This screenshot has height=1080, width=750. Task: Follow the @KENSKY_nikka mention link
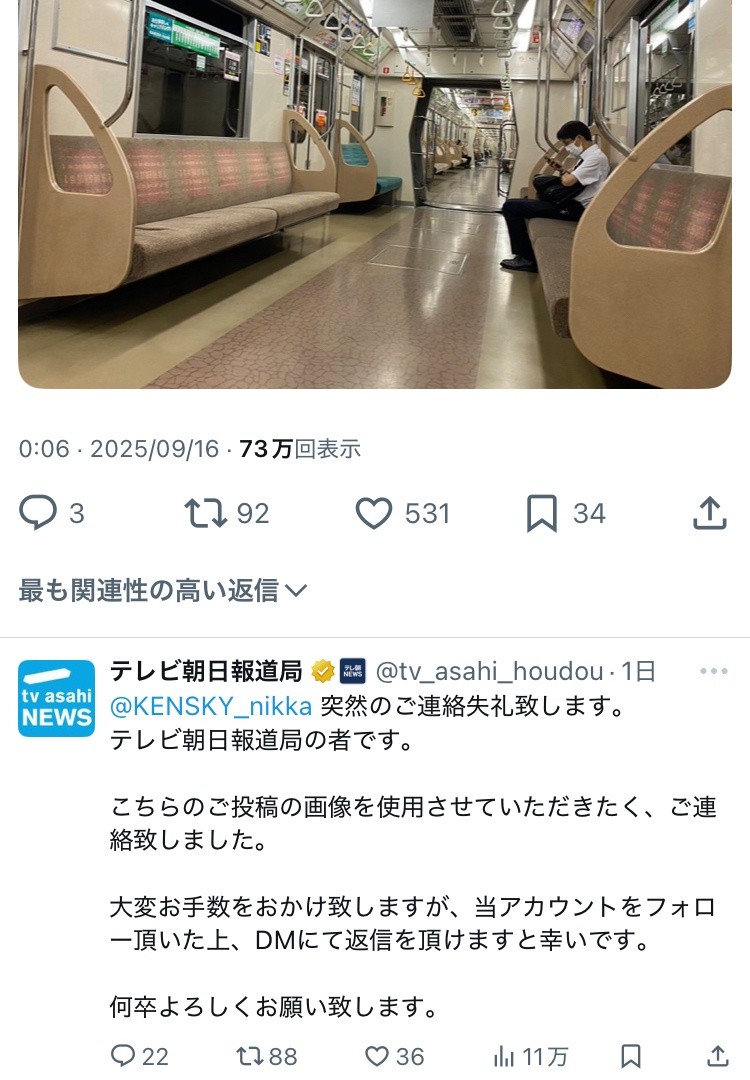point(211,706)
